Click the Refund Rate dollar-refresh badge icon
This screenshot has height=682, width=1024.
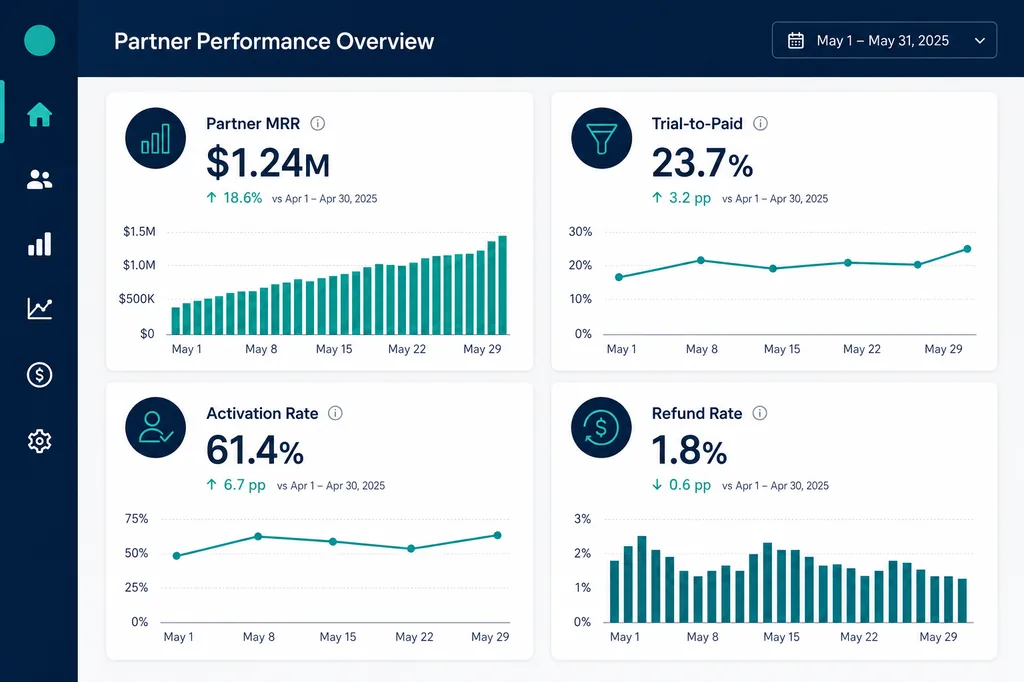[601, 427]
